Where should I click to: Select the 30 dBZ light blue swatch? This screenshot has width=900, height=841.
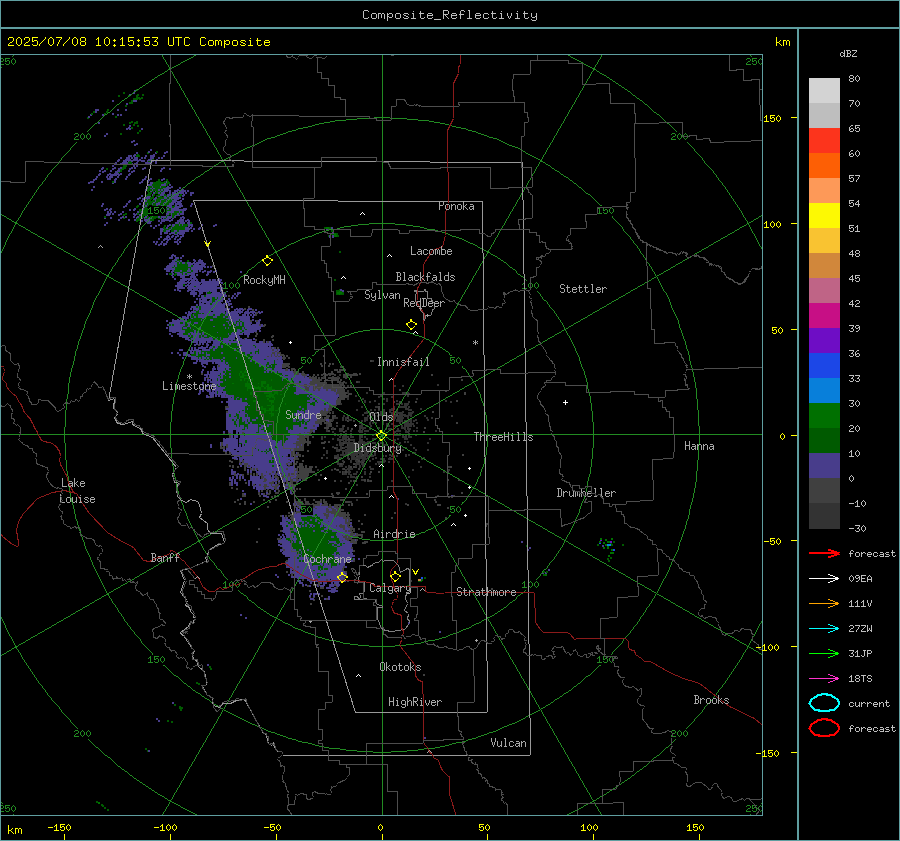coord(824,390)
